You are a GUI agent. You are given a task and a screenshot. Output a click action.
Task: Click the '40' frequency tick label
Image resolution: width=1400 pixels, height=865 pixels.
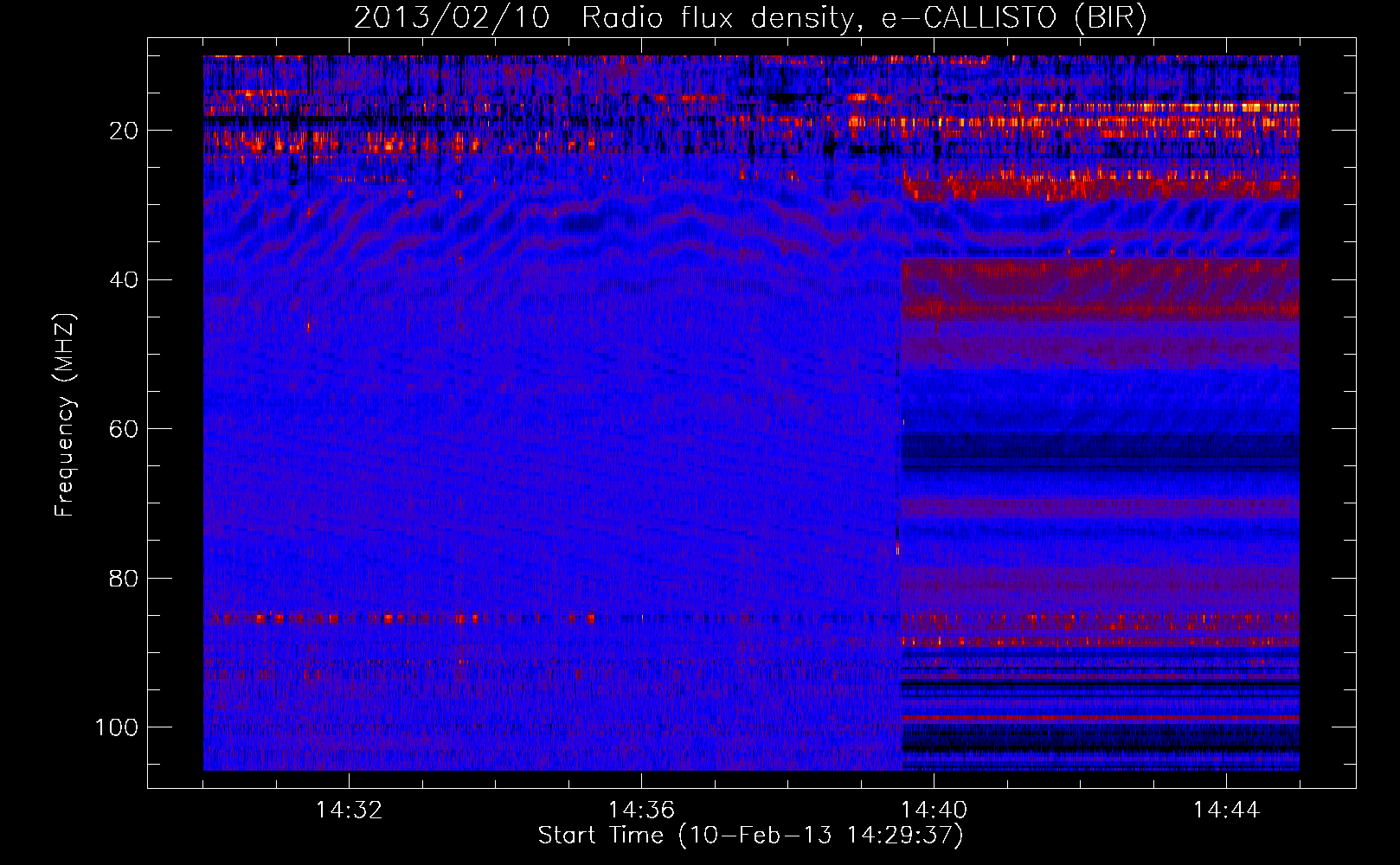(124, 280)
